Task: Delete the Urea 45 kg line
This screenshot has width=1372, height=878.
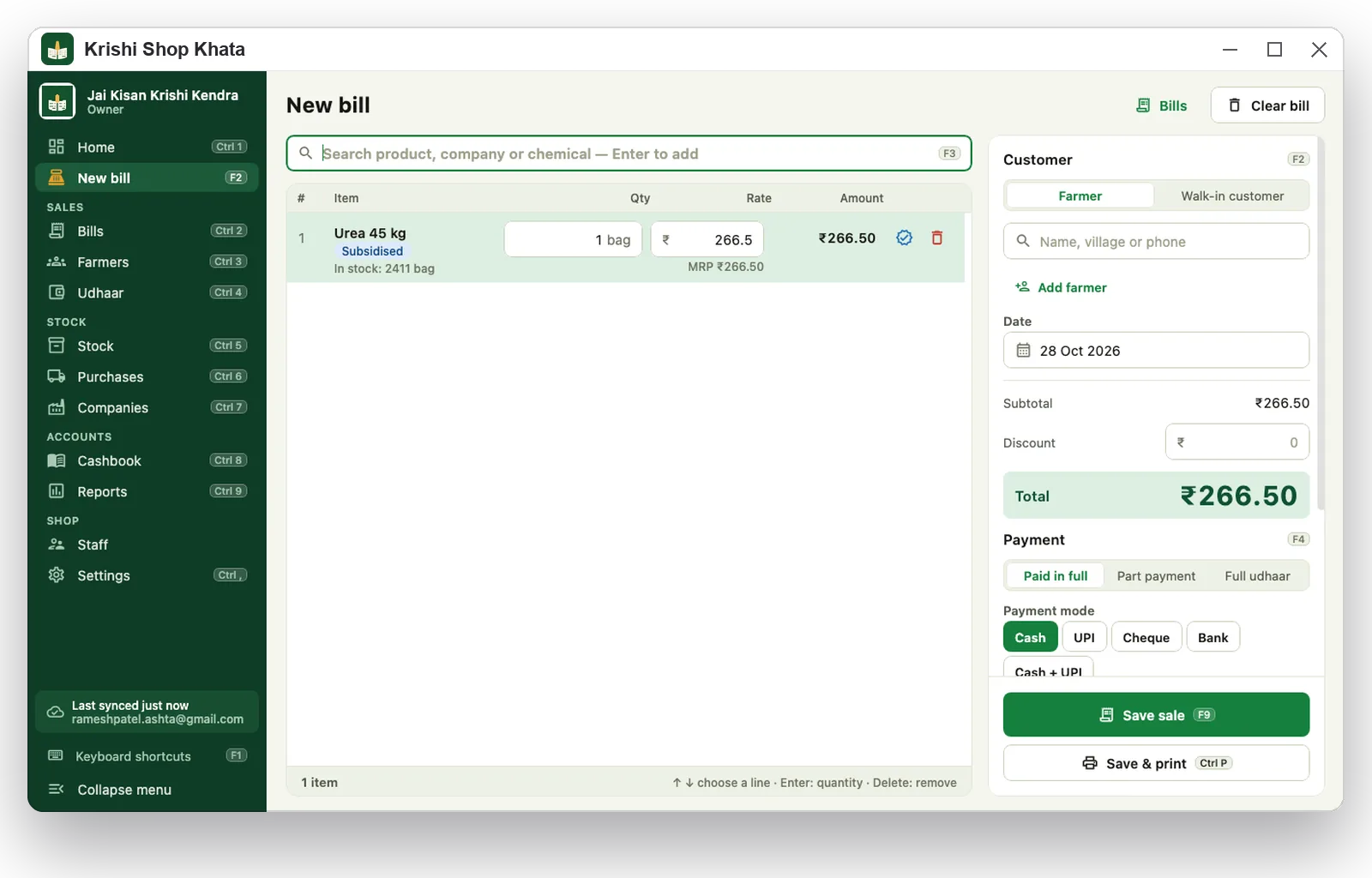Action: click(x=937, y=238)
